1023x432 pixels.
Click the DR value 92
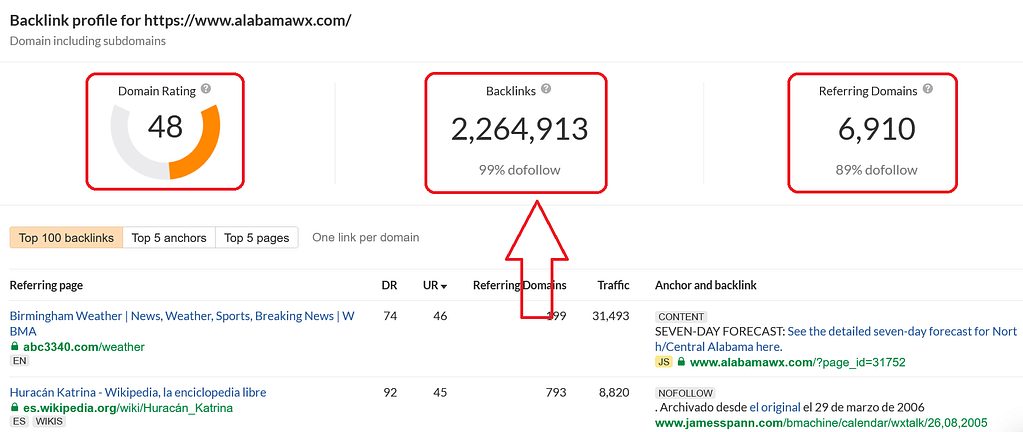[x=390, y=392]
